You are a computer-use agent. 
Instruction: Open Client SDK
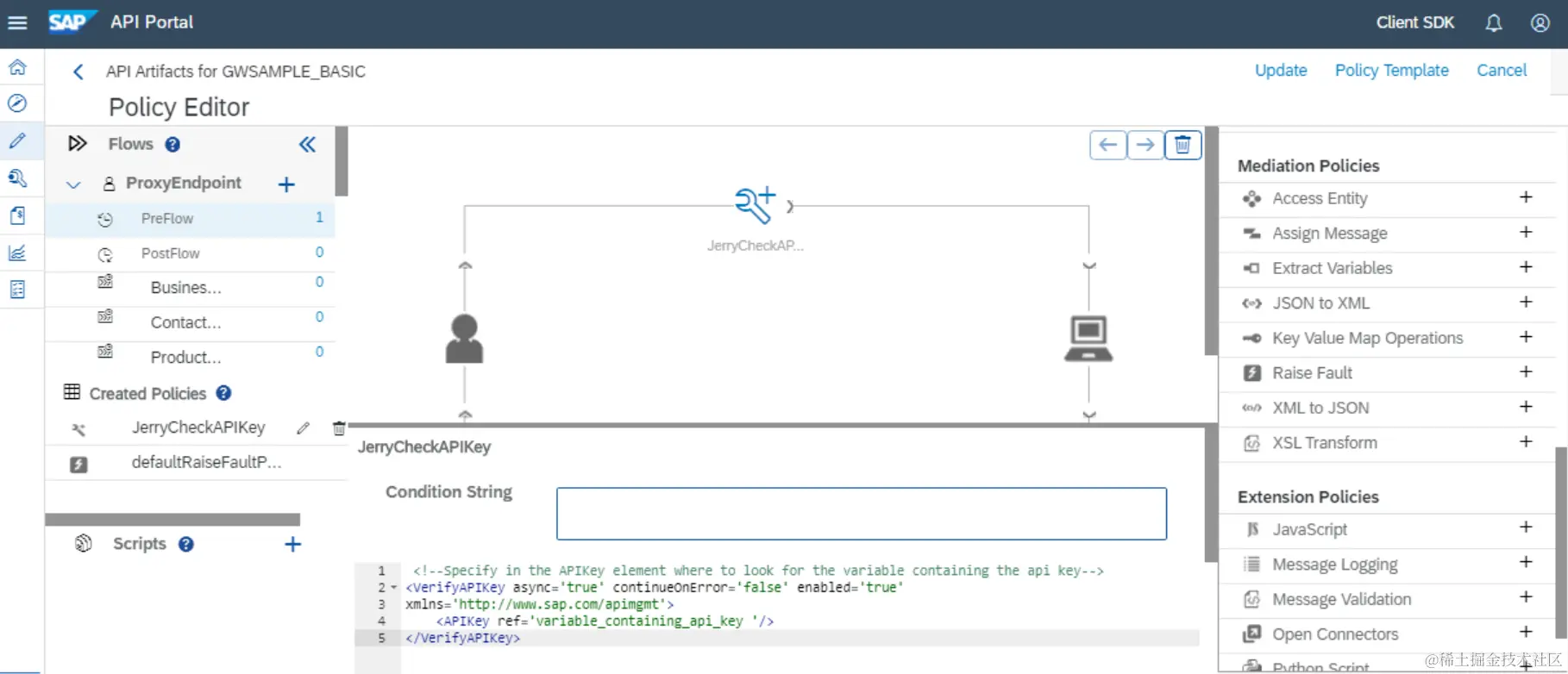coord(1414,23)
